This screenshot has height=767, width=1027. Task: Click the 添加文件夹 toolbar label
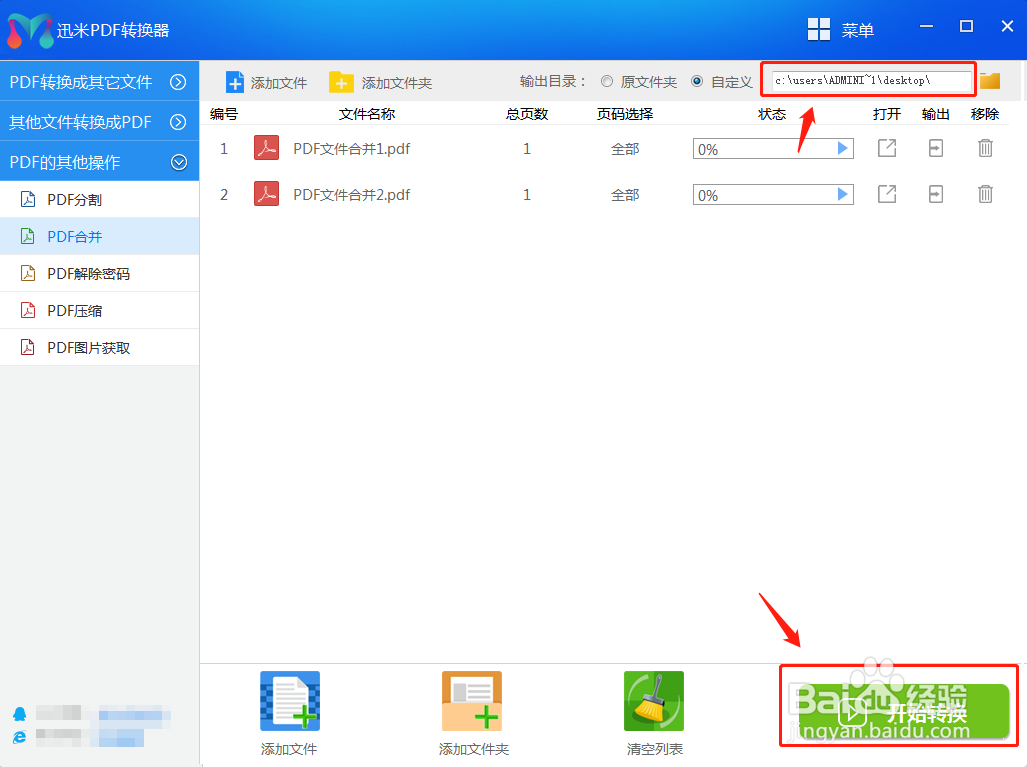coord(397,83)
